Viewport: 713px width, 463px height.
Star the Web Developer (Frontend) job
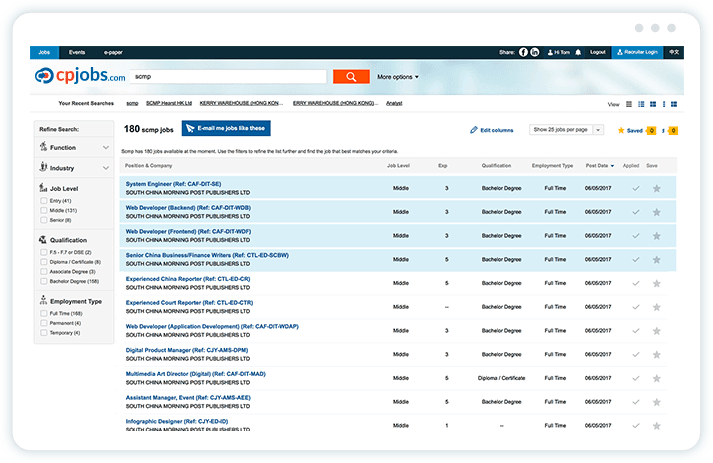[x=656, y=236]
